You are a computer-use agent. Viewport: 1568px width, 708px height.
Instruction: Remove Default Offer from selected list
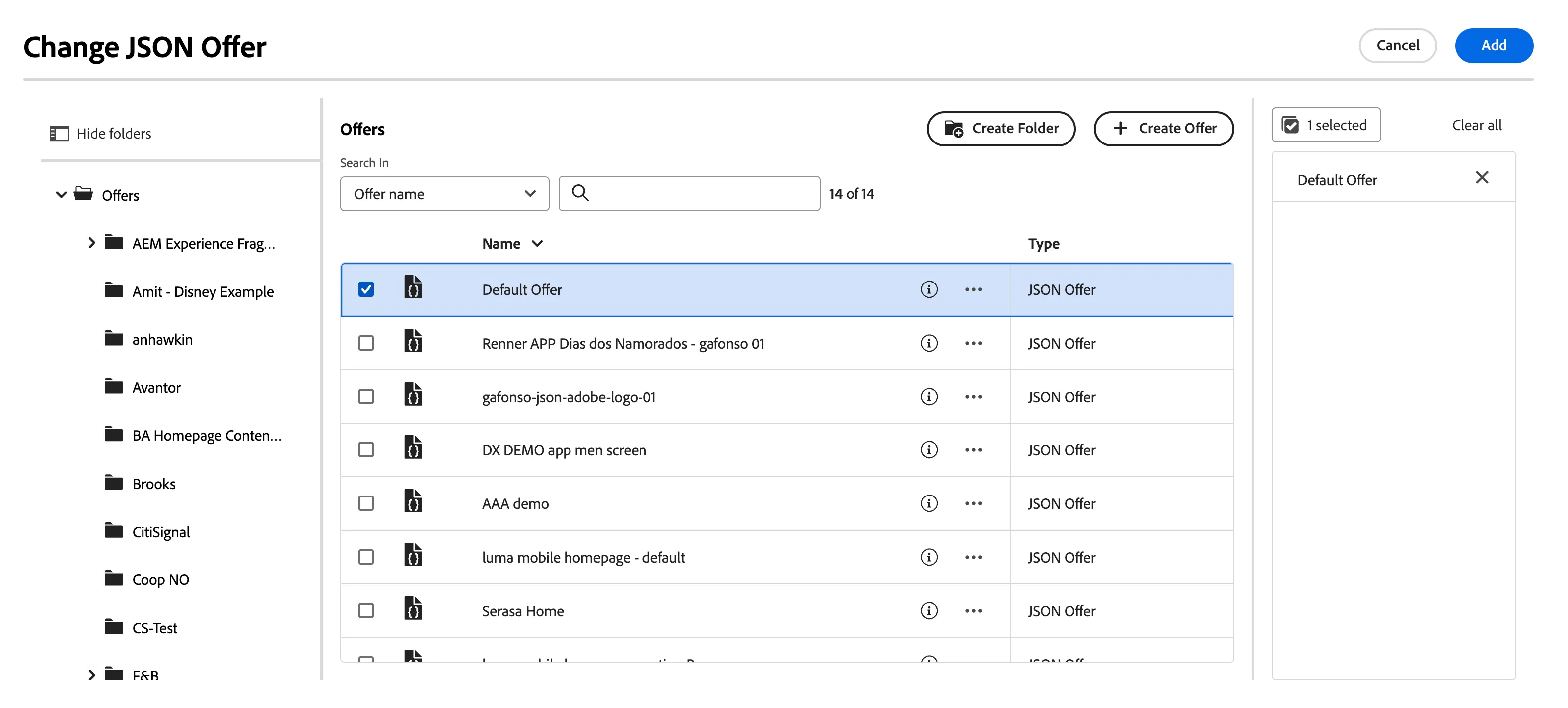(x=1482, y=178)
